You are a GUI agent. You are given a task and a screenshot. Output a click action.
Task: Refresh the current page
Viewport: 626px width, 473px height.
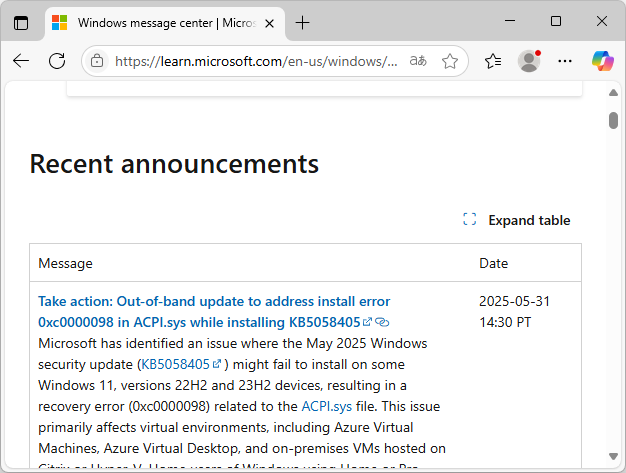(57, 61)
